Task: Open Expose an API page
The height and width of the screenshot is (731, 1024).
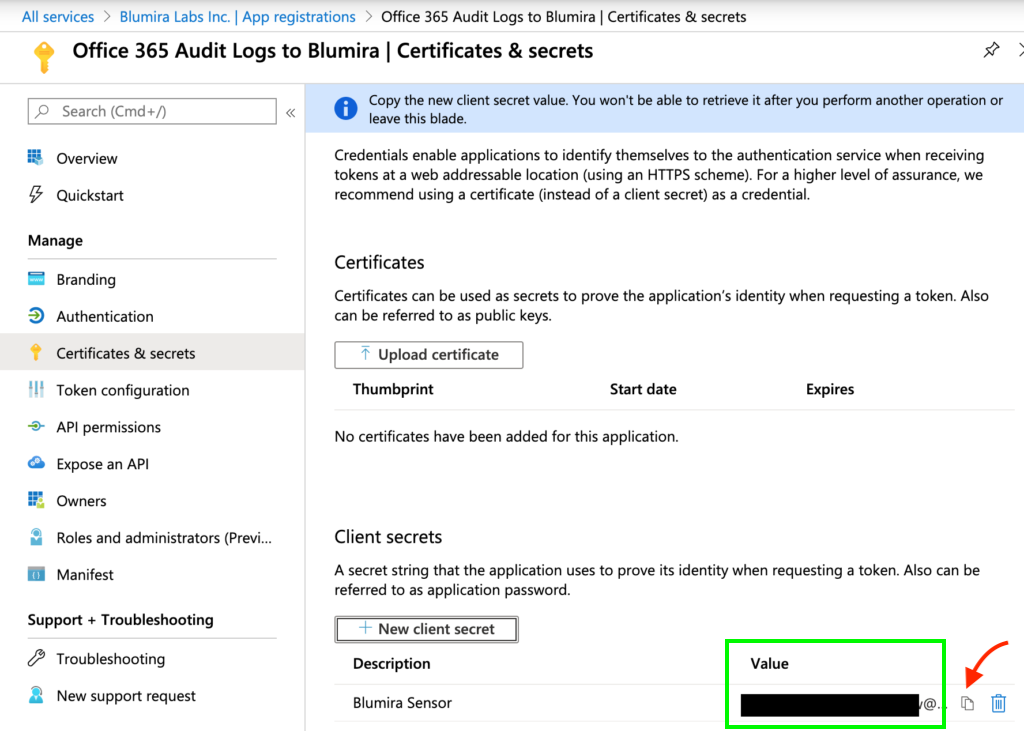Action: [102, 464]
